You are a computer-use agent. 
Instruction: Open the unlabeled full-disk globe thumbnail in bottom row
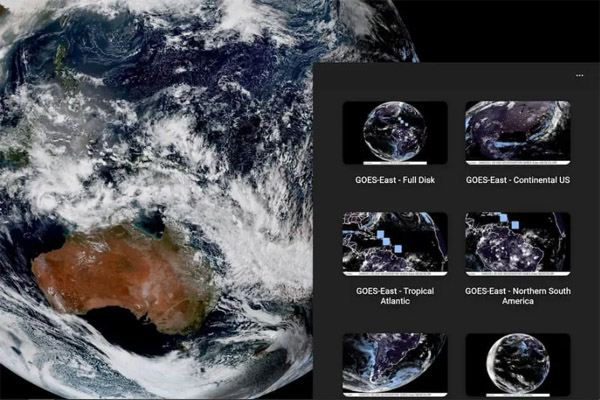point(518,365)
